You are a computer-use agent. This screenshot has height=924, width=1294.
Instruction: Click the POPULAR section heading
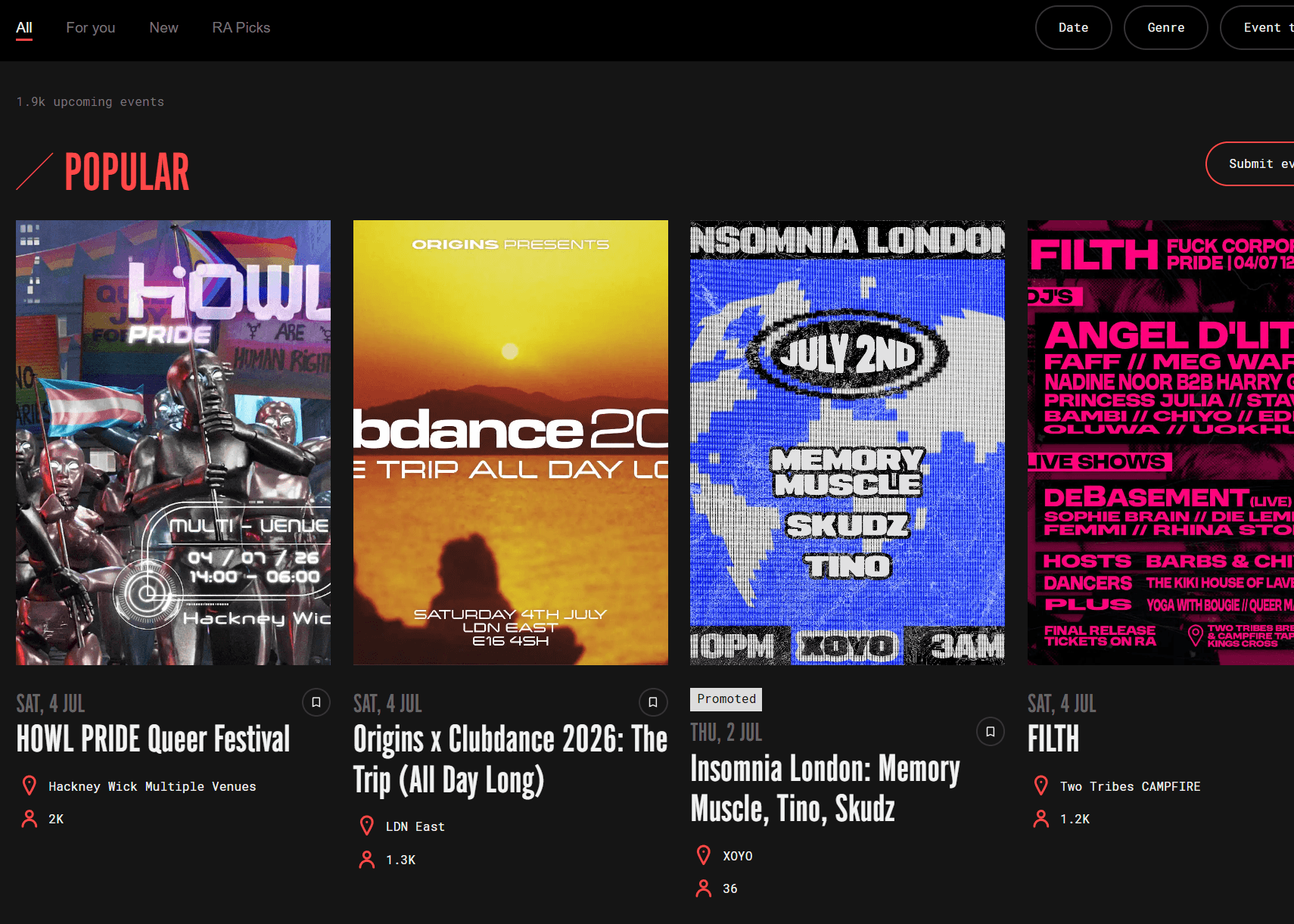click(127, 172)
